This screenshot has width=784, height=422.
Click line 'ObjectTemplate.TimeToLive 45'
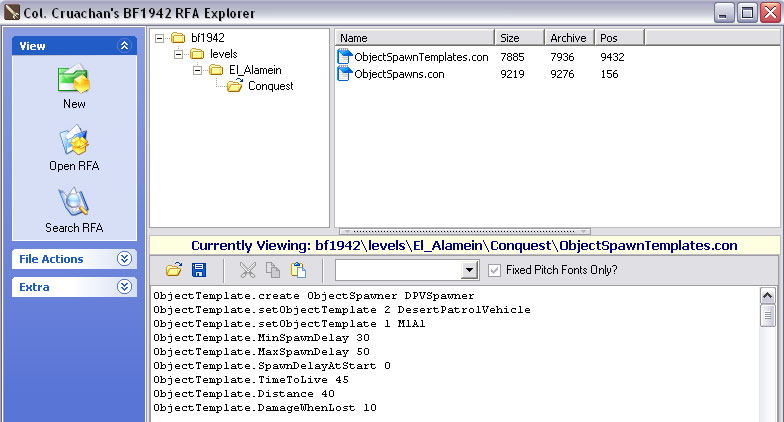(250, 380)
